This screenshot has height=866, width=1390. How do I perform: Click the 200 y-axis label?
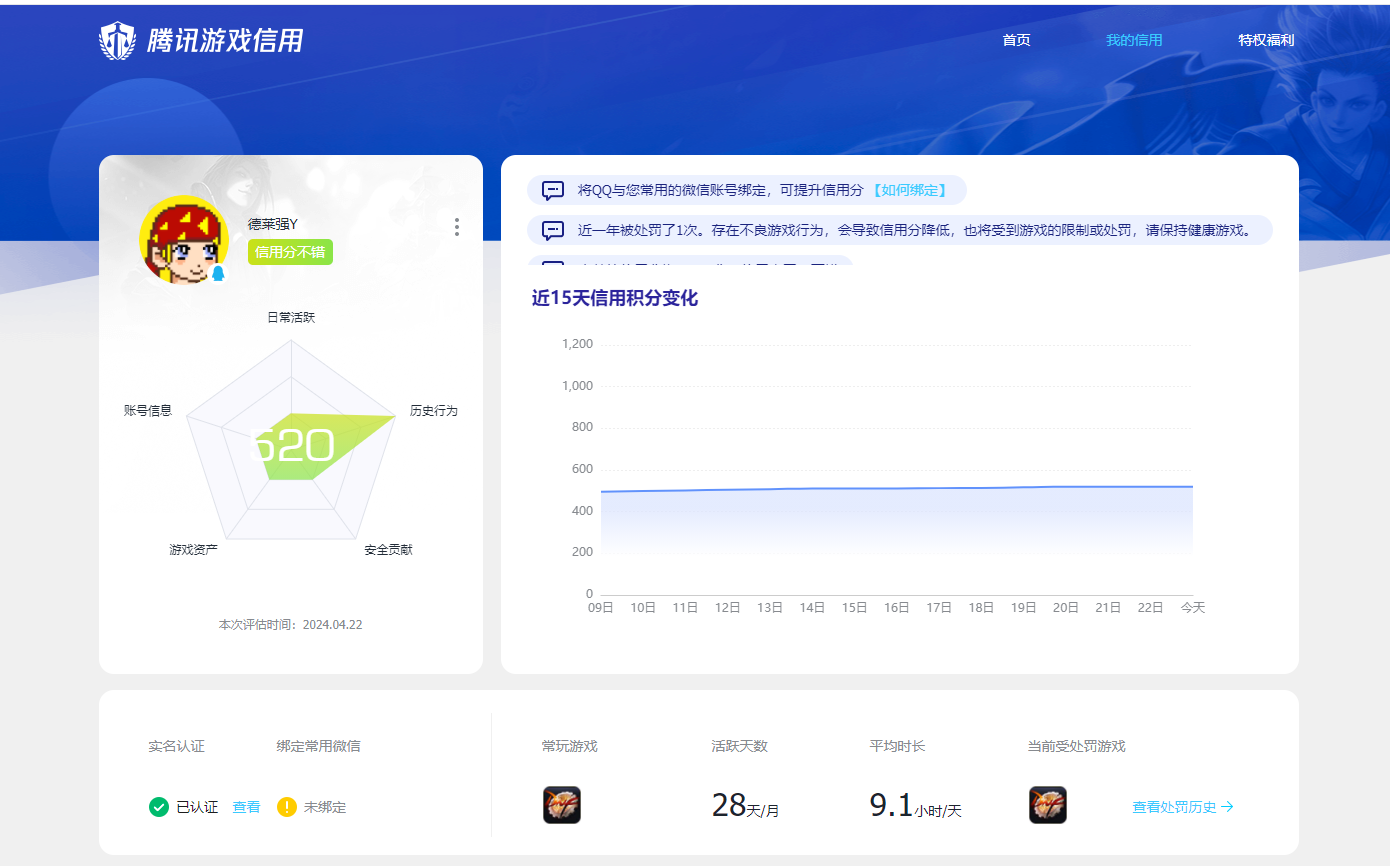pyautogui.click(x=582, y=552)
